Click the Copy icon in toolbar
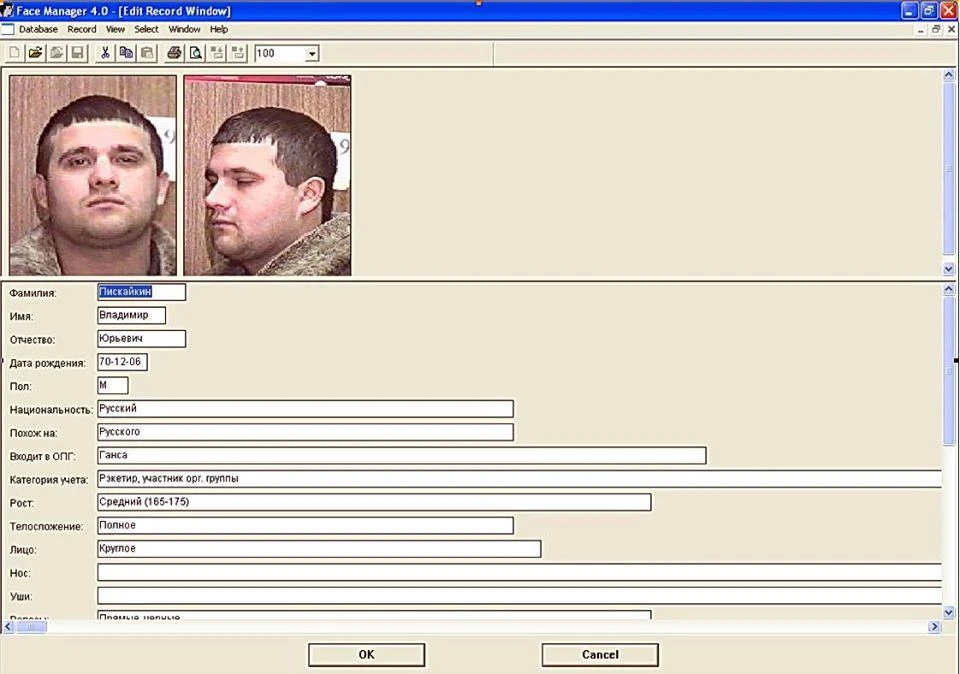 (126, 53)
